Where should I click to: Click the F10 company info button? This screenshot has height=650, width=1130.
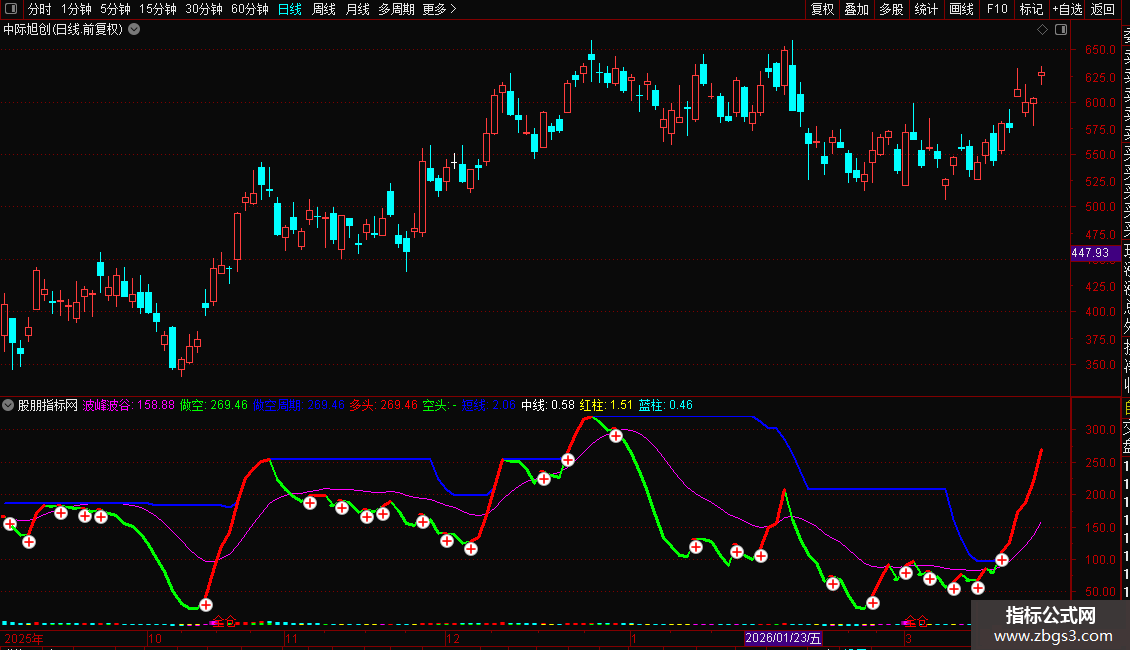(997, 9)
